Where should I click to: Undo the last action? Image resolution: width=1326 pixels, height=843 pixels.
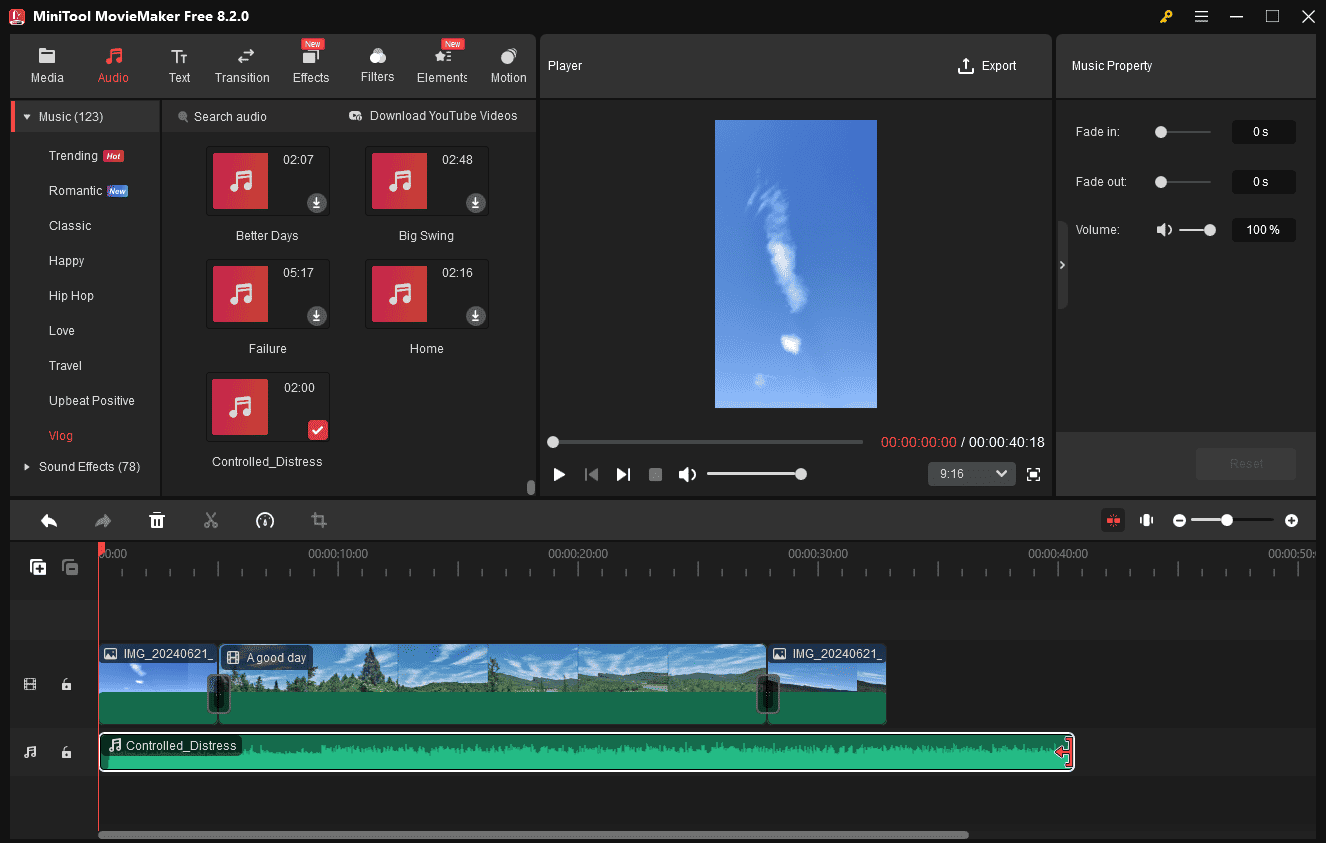(x=49, y=520)
